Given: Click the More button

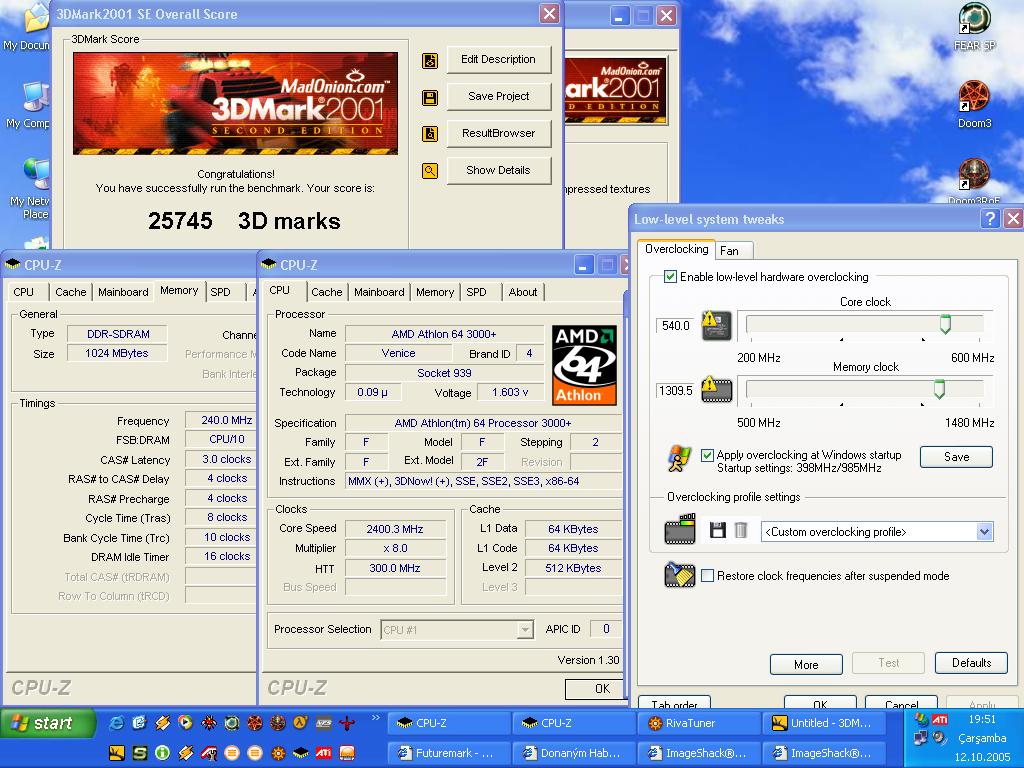Looking at the screenshot, I should 806,664.
